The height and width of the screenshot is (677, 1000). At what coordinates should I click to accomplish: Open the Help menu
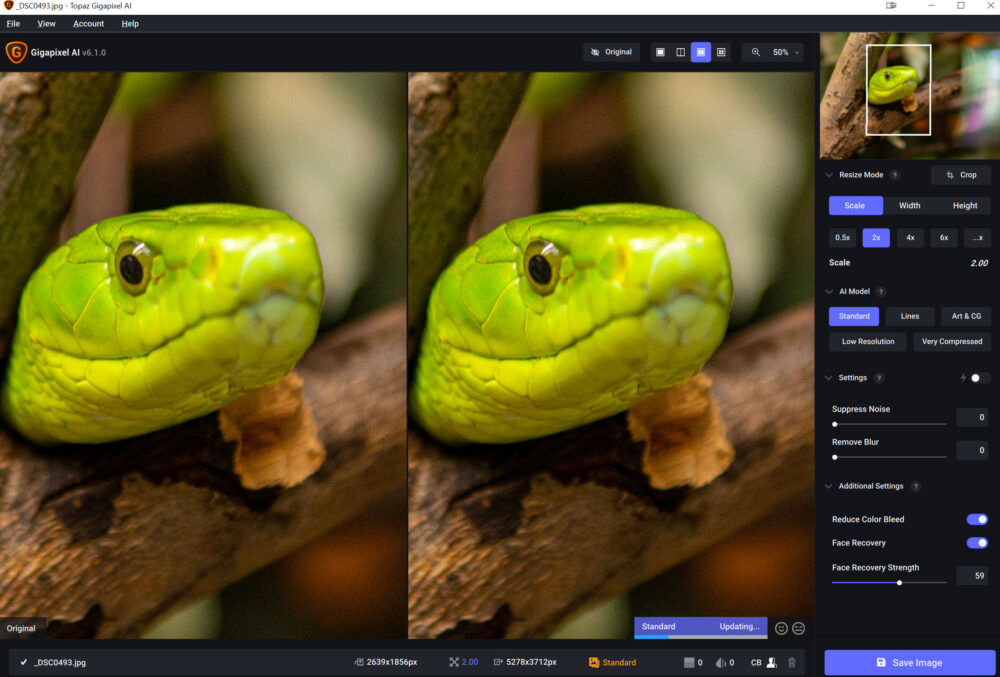click(130, 24)
